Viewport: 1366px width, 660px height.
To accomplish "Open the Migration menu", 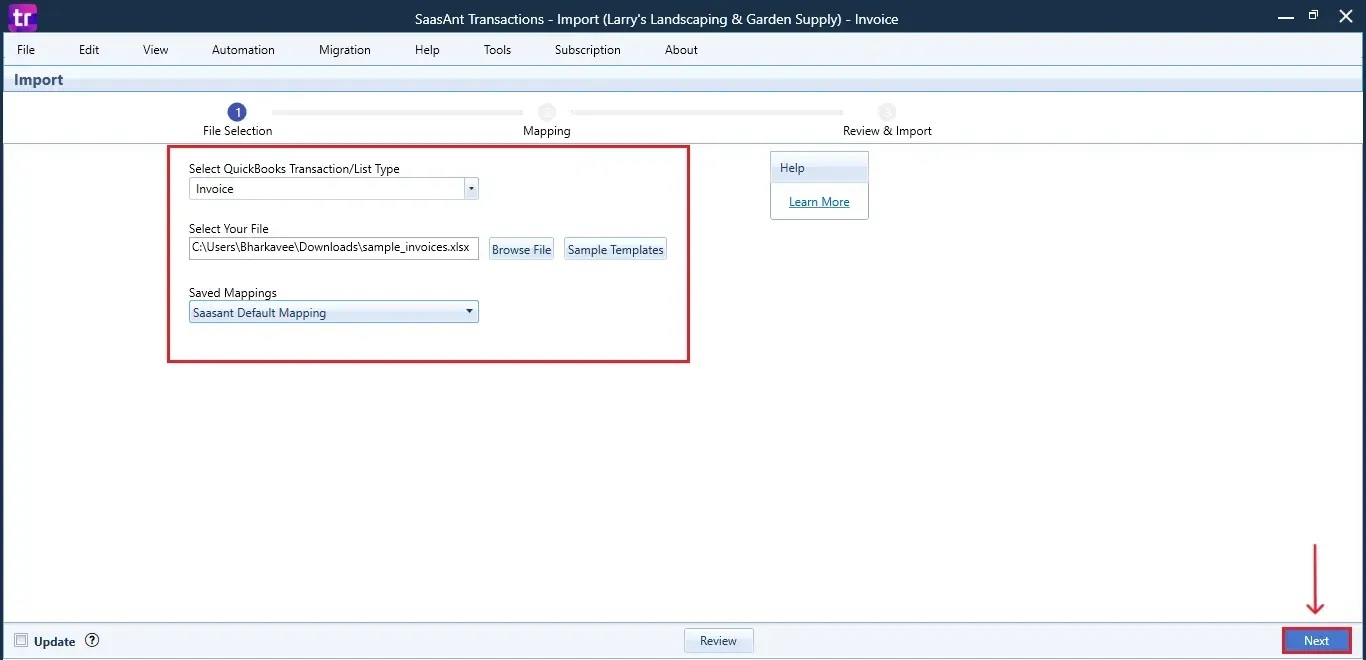I will click(345, 50).
